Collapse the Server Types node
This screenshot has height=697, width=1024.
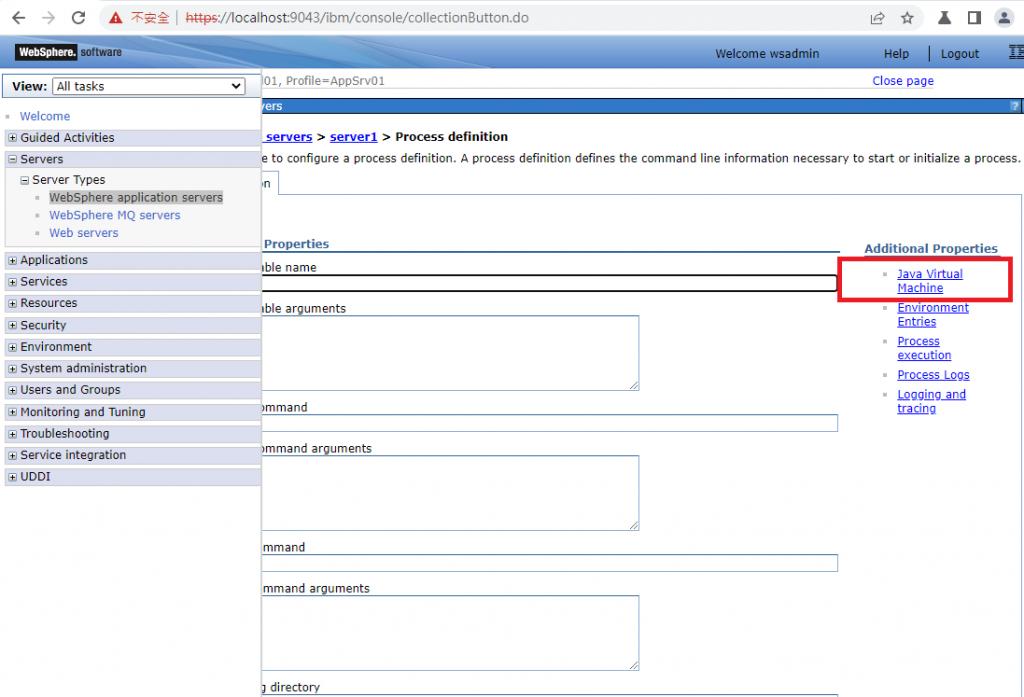click(x=24, y=180)
